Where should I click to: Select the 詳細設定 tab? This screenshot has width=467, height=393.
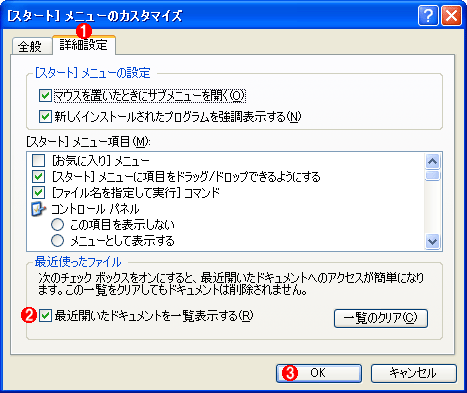tap(84, 45)
